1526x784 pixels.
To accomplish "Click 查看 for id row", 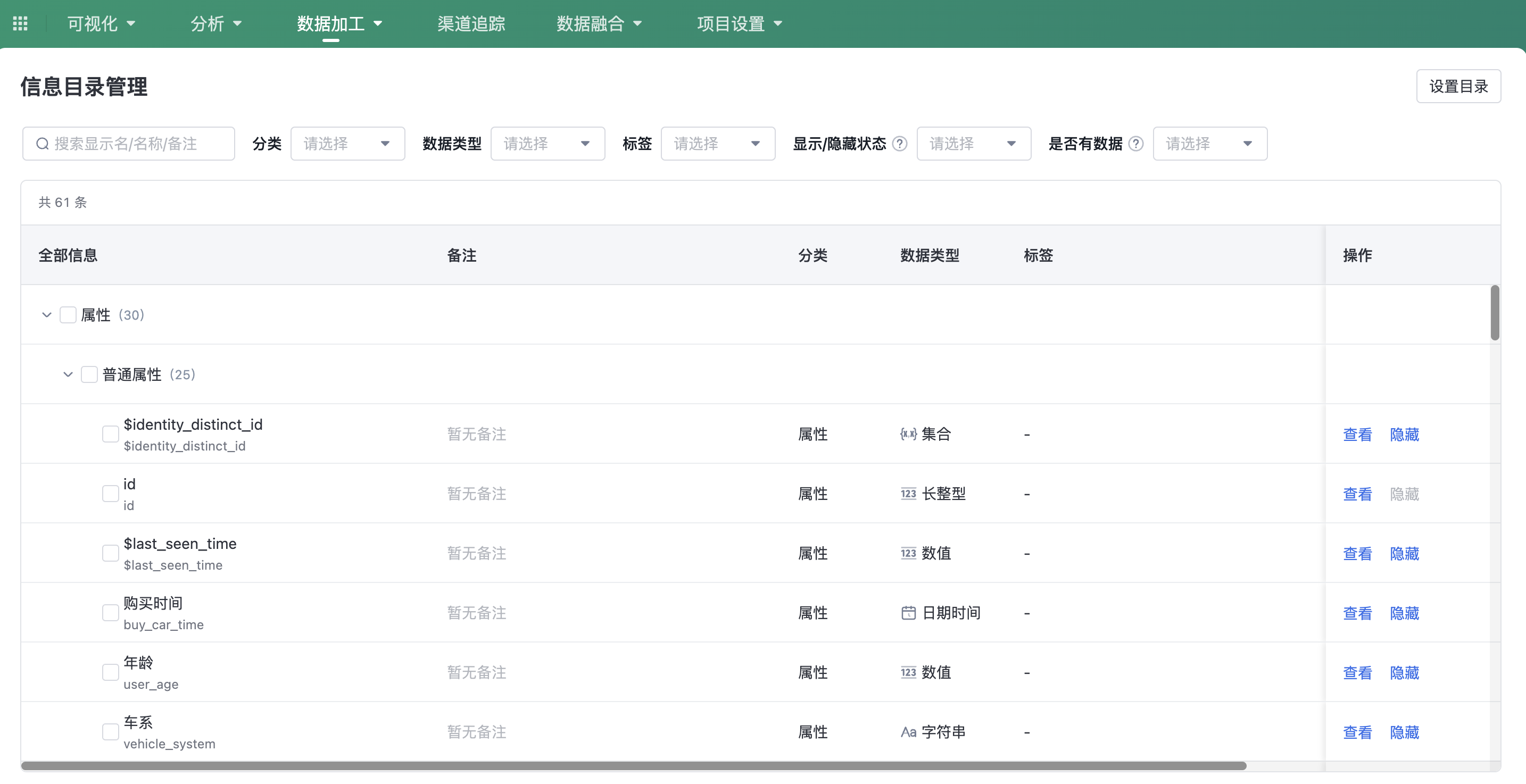I will click(x=1357, y=495).
